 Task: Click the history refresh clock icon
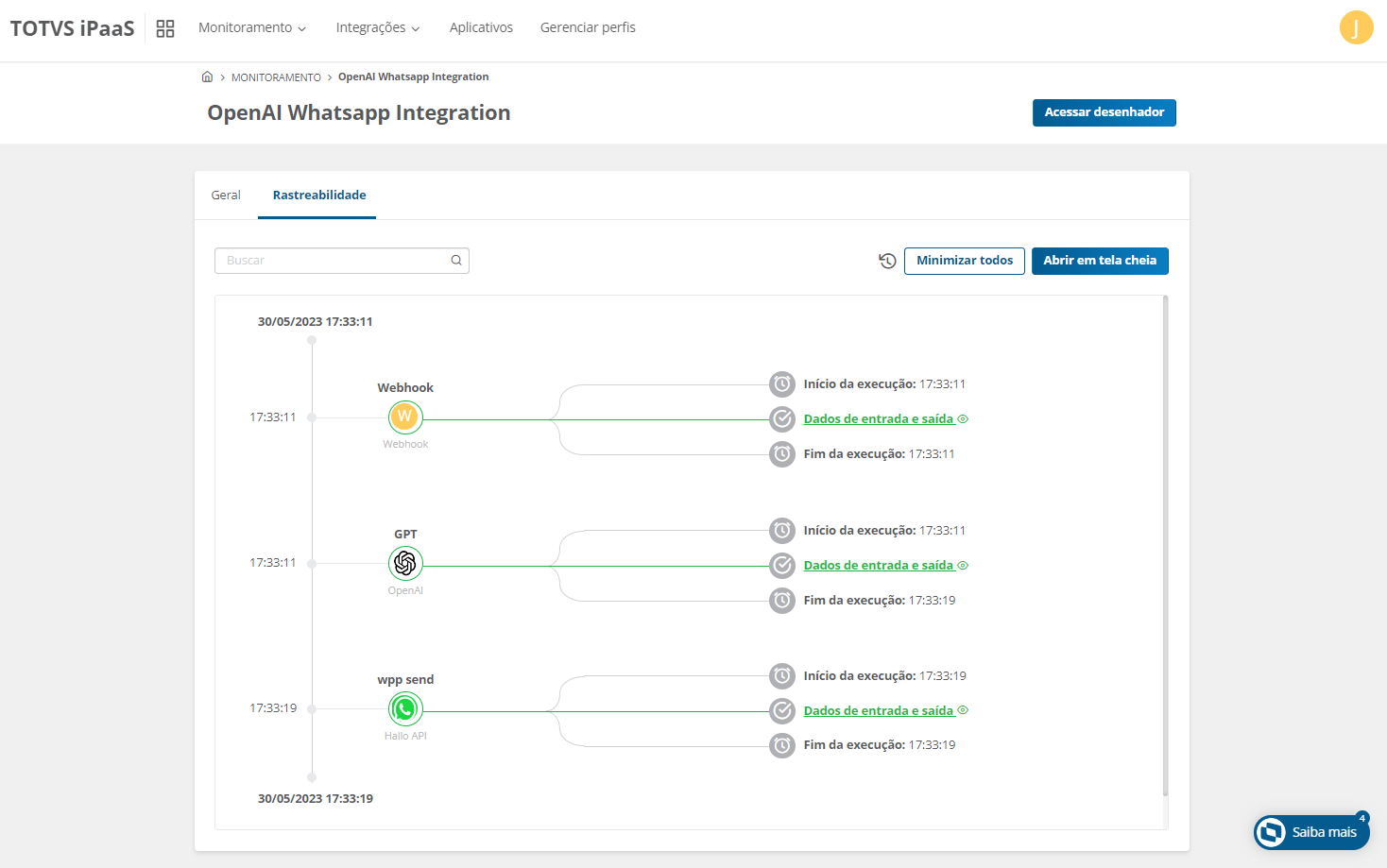point(887,261)
